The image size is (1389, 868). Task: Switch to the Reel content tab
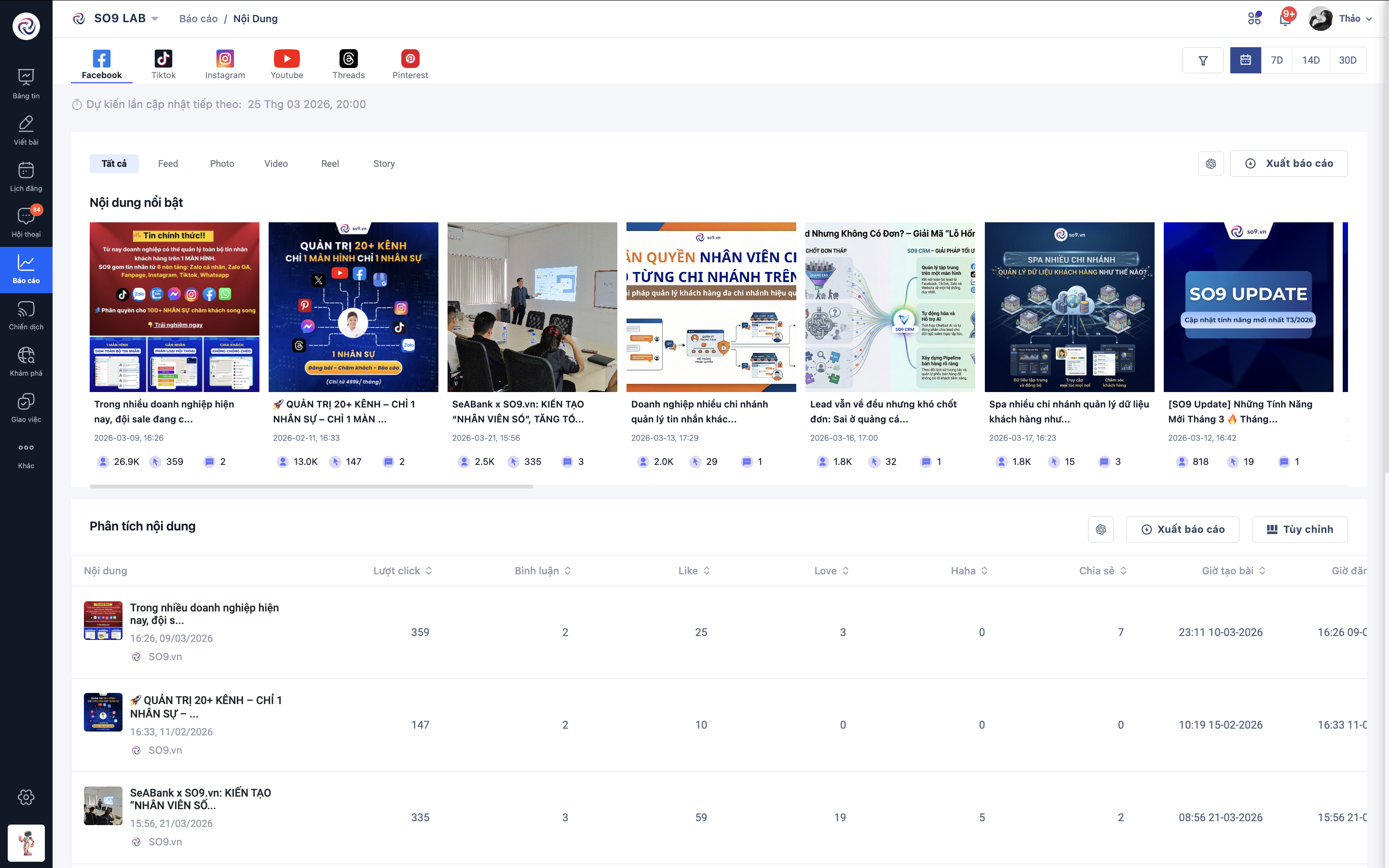click(329, 163)
